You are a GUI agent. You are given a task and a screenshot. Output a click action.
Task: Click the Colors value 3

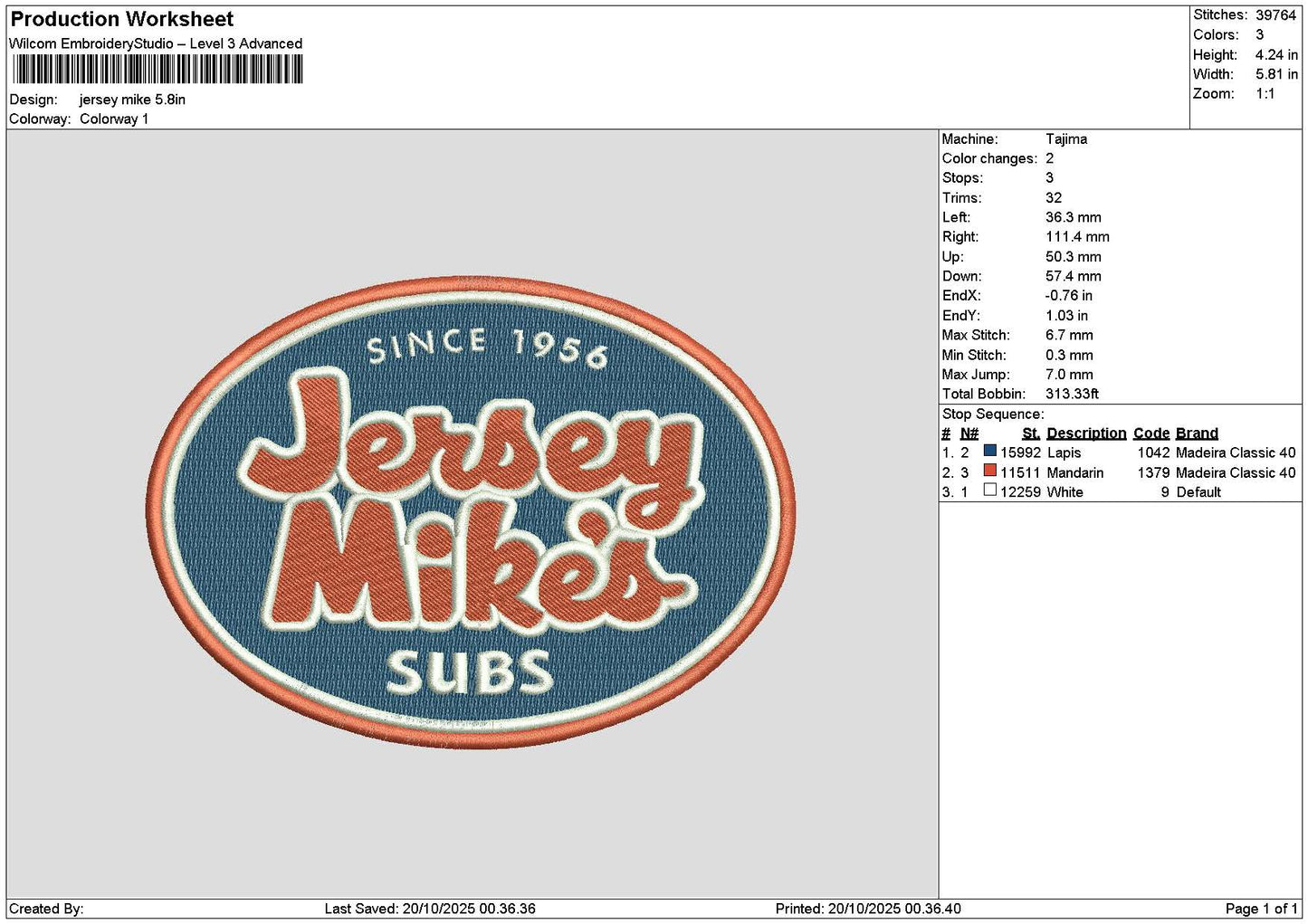(1259, 34)
